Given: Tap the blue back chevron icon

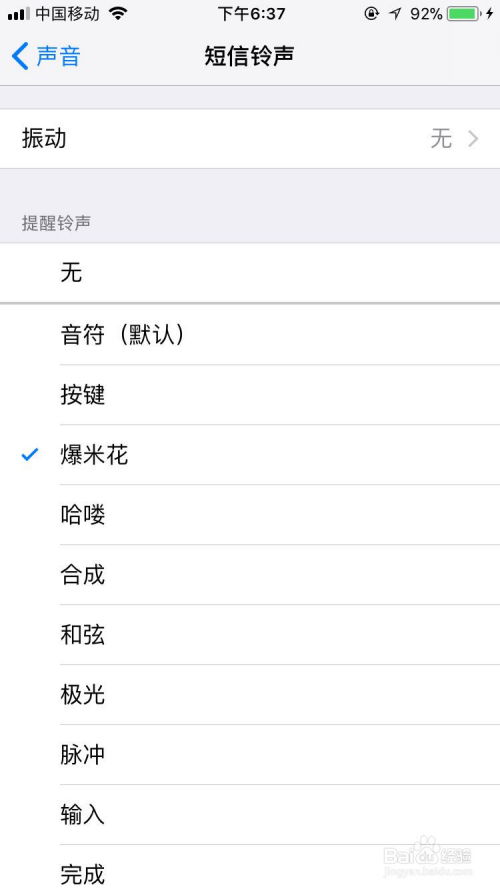Looking at the screenshot, I should (20, 56).
